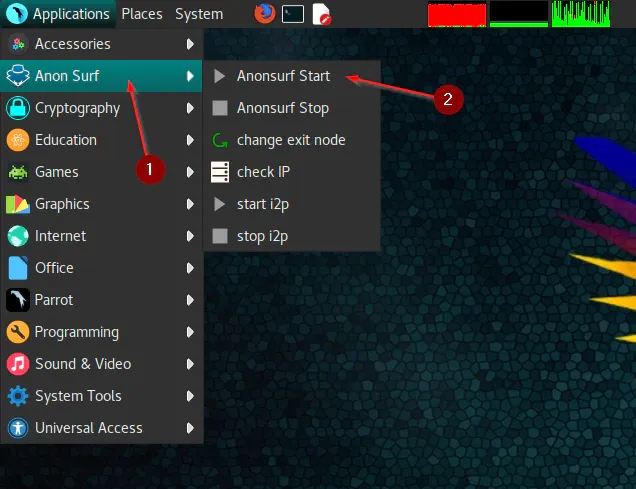The width and height of the screenshot is (636, 489).
Task: Open the Places menu
Action: pyautogui.click(x=142, y=14)
